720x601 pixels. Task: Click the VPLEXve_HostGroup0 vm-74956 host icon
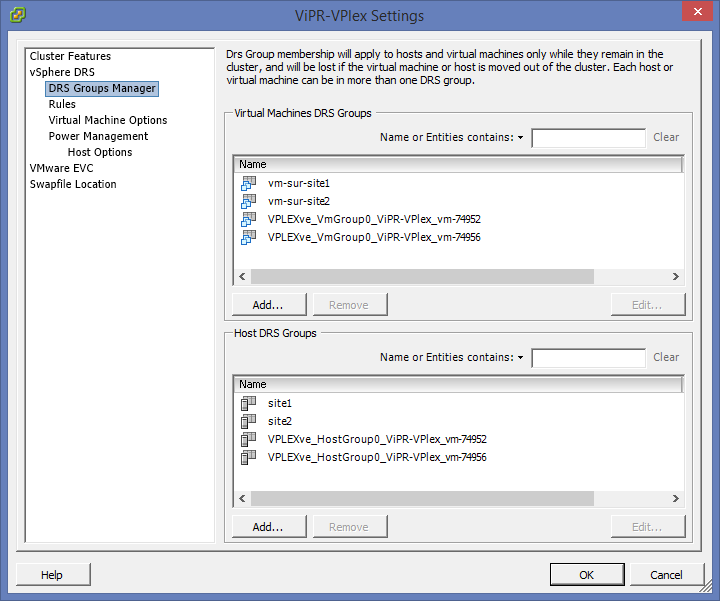tap(249, 458)
